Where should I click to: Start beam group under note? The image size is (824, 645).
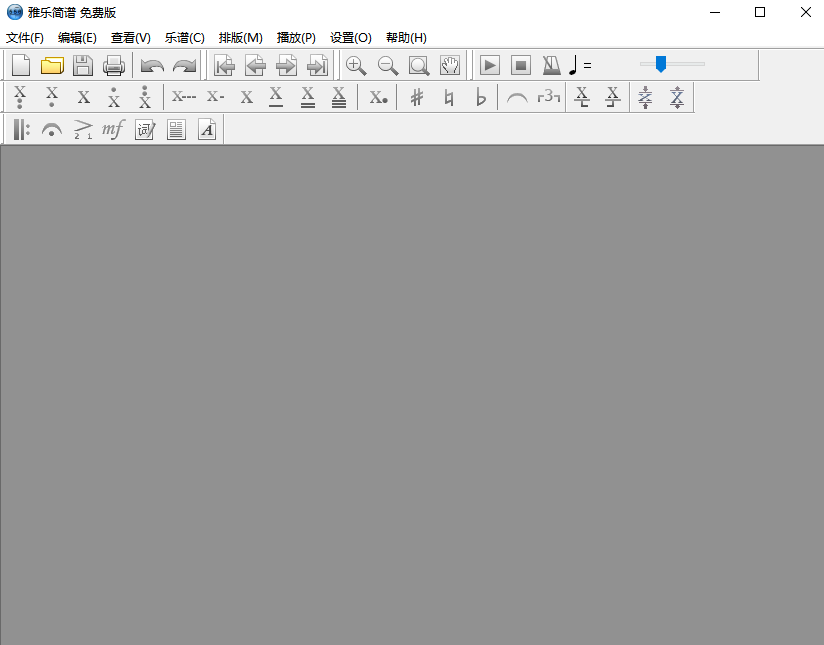[x=582, y=97]
